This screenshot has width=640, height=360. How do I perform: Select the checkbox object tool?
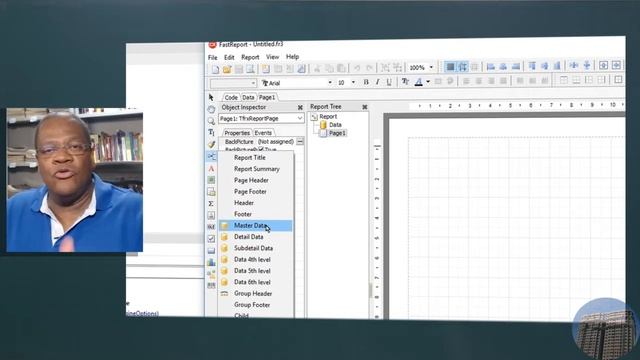click(x=211, y=239)
